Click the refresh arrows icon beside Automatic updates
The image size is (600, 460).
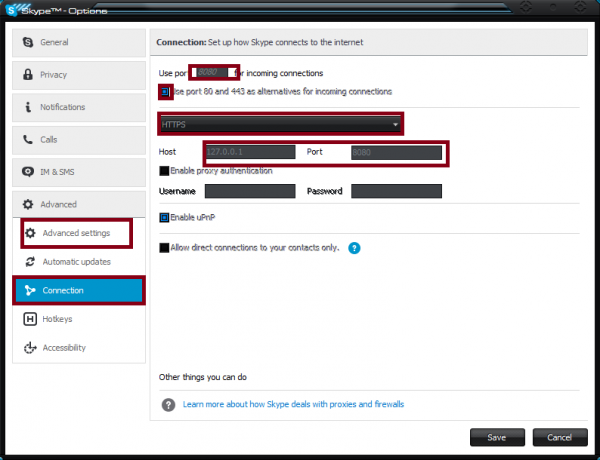pos(30,262)
